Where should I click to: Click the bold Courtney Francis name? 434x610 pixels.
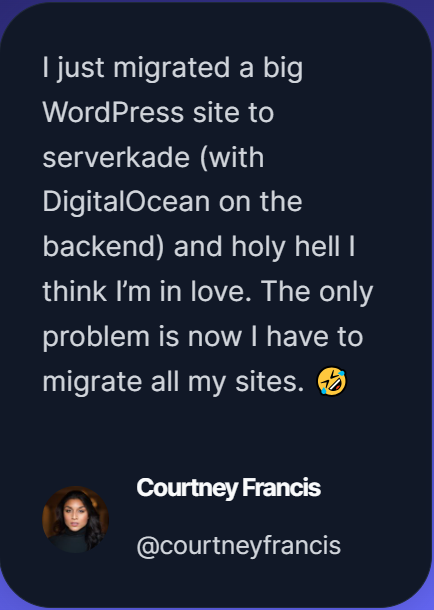coord(228,487)
